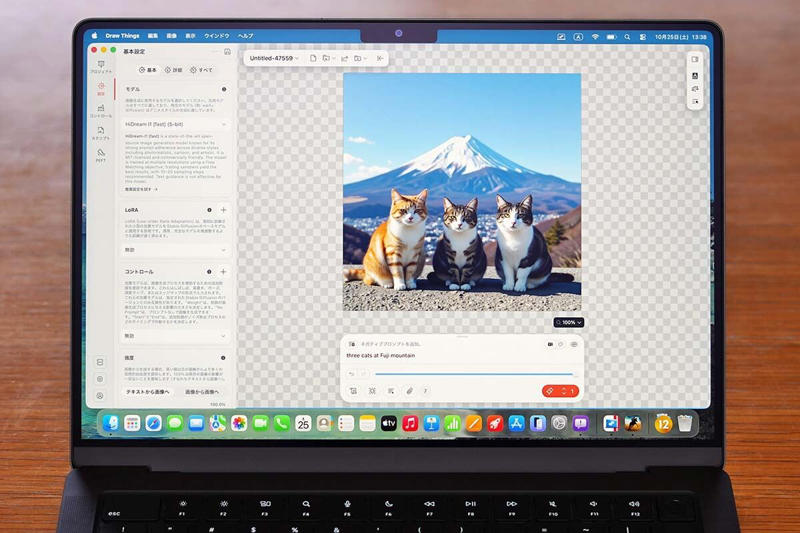
Task: Click the new document icon in canvas toolbar
Action: 313,59
